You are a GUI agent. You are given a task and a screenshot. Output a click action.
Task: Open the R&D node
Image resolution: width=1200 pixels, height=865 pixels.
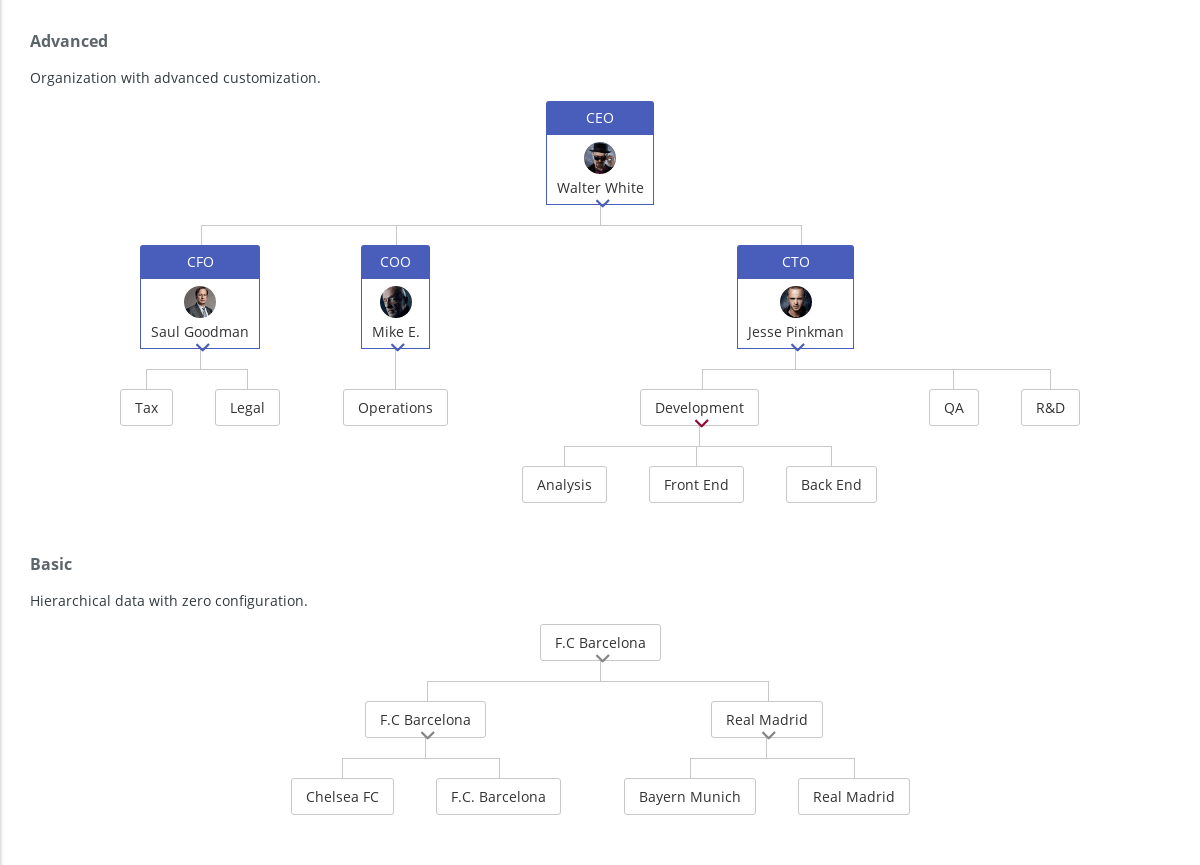coord(1050,407)
